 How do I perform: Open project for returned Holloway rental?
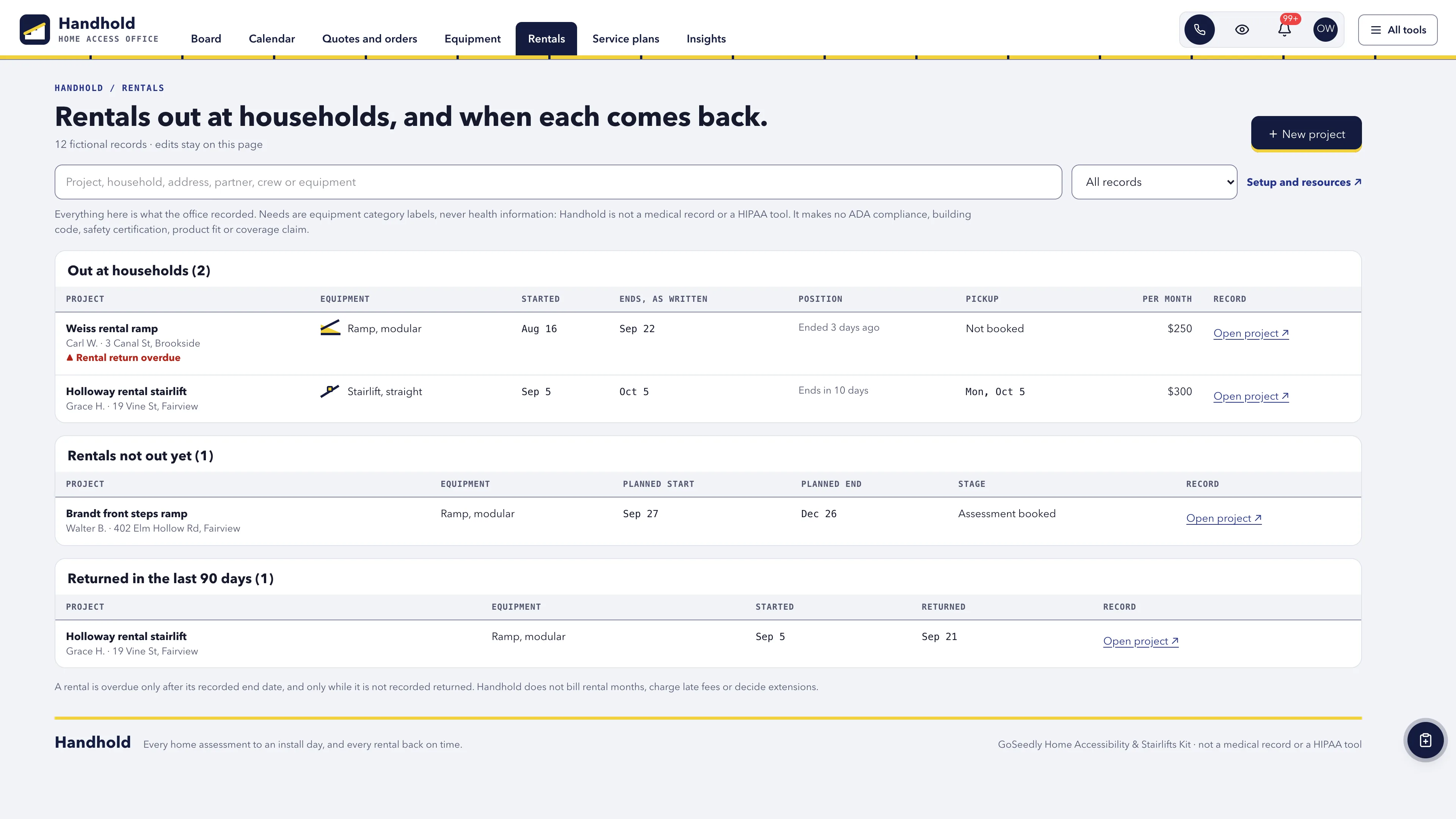(1141, 641)
